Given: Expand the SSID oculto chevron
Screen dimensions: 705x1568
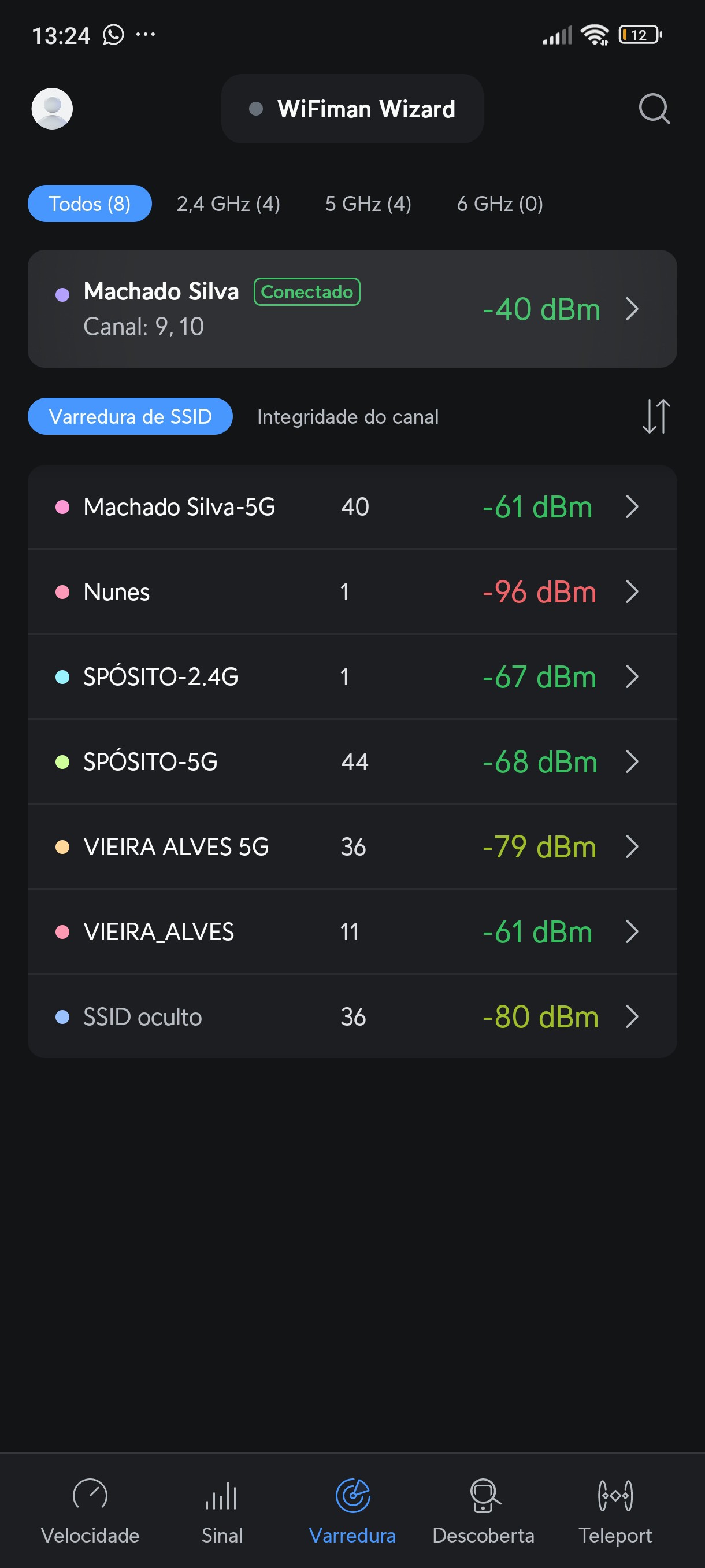Looking at the screenshot, I should 632,1016.
